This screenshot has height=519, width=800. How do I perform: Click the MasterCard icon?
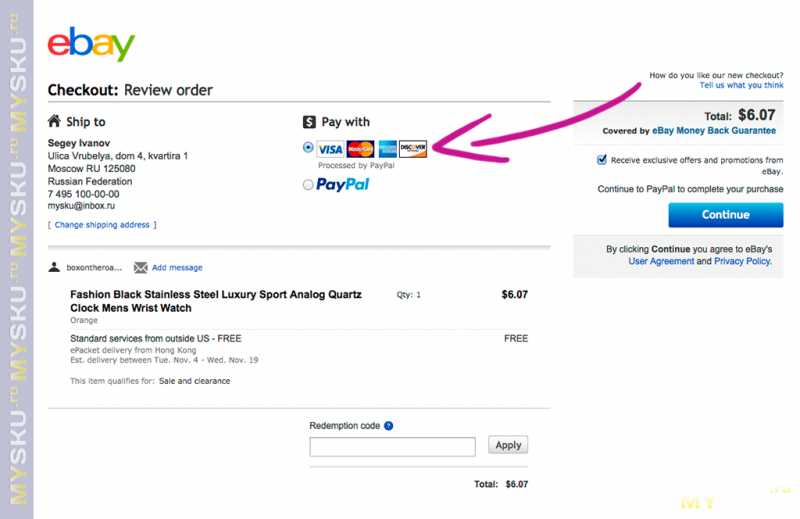361,149
